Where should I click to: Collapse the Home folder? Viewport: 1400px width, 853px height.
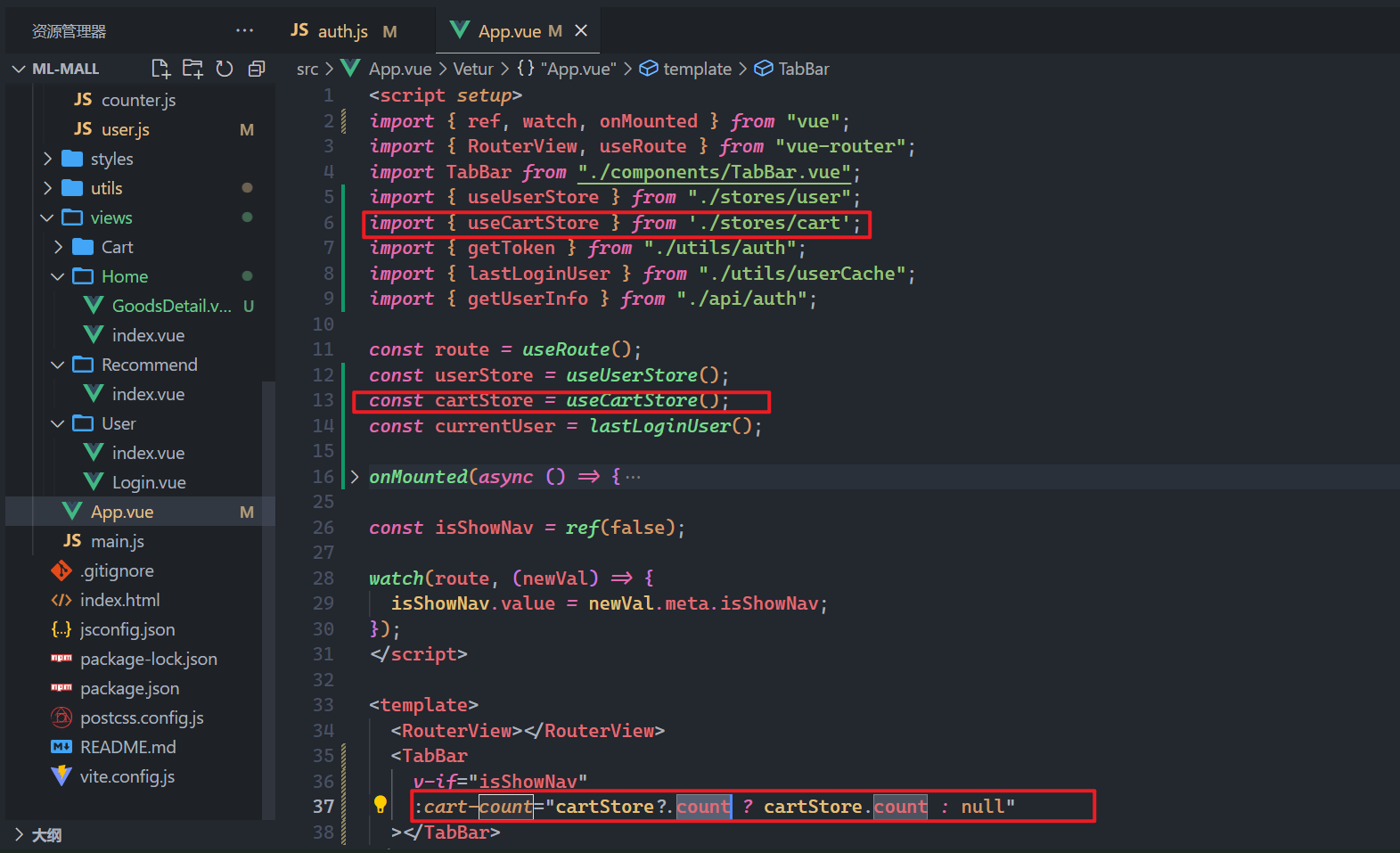[58, 276]
